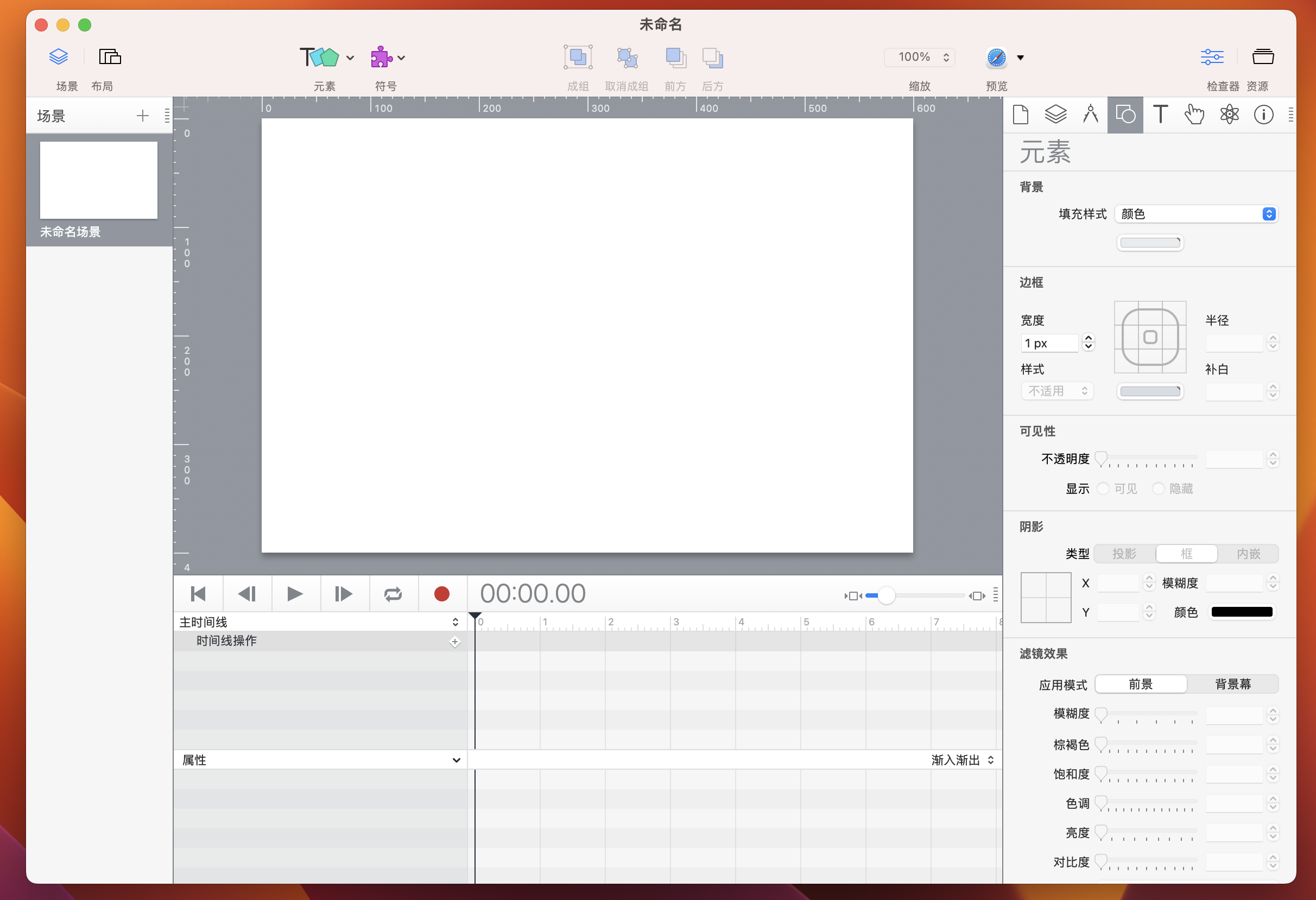1316x900 pixels.
Task: Select 背景幕 filter apply mode
Action: coord(1232,684)
